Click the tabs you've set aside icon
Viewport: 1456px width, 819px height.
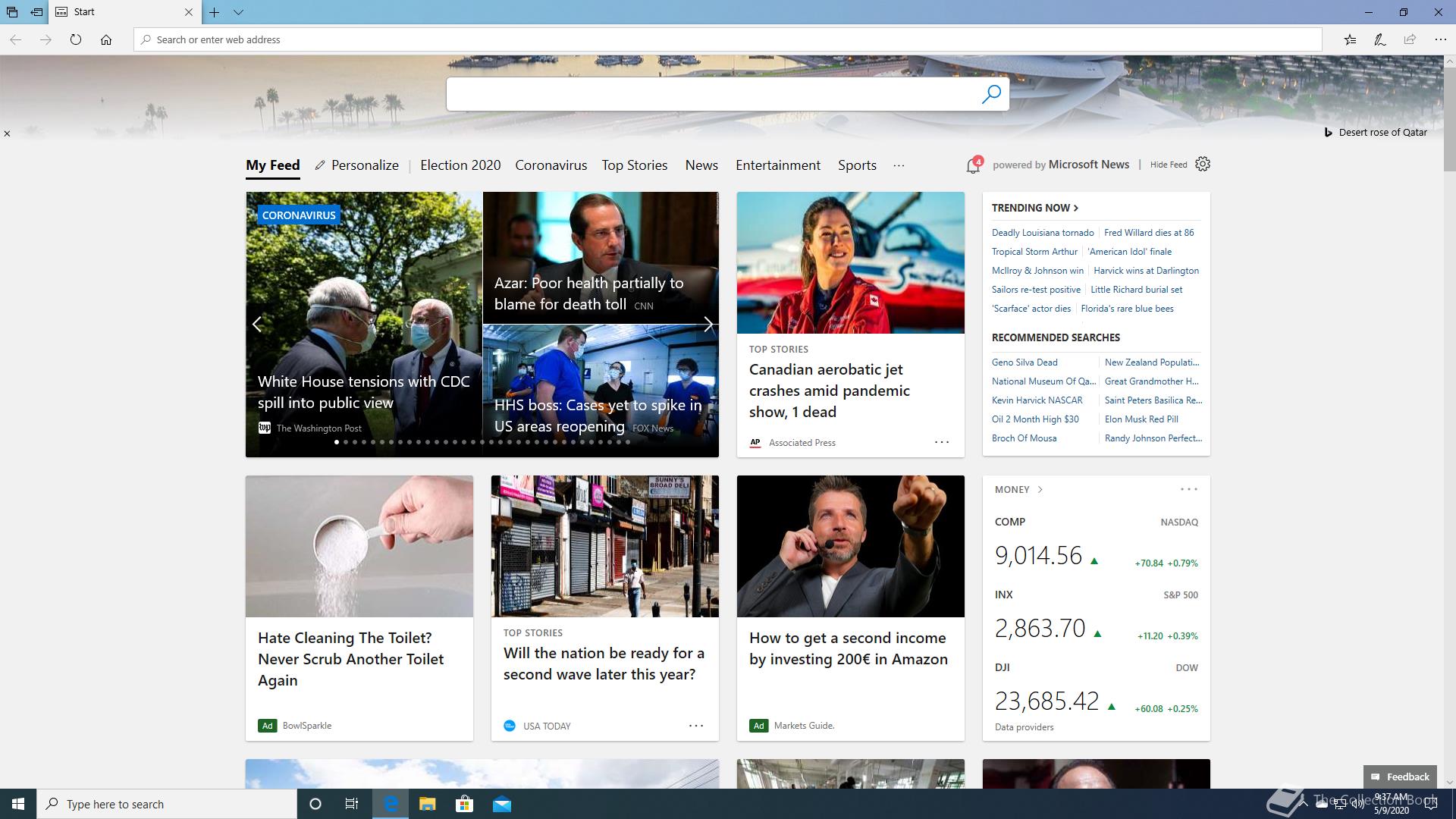12,12
